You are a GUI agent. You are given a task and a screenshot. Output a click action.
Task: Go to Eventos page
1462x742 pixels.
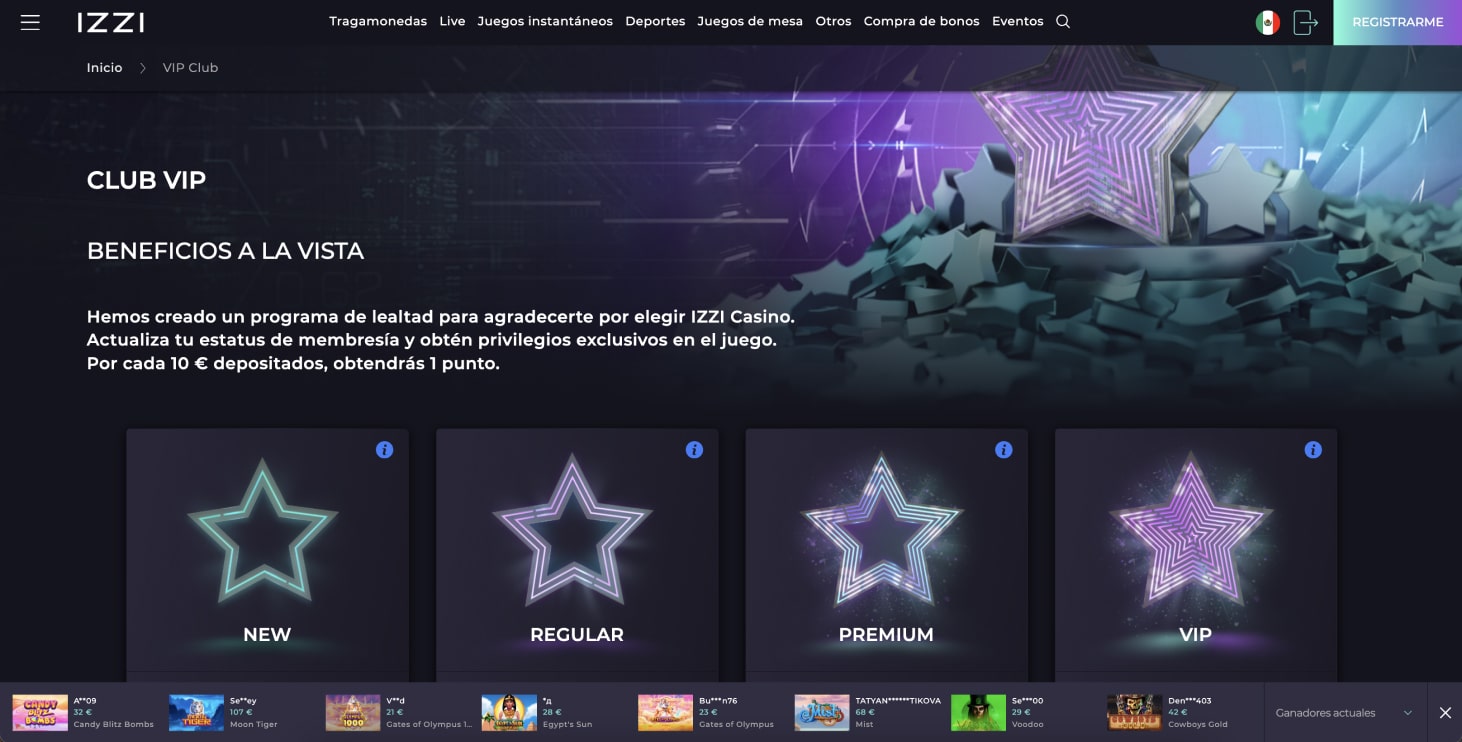(x=1017, y=21)
